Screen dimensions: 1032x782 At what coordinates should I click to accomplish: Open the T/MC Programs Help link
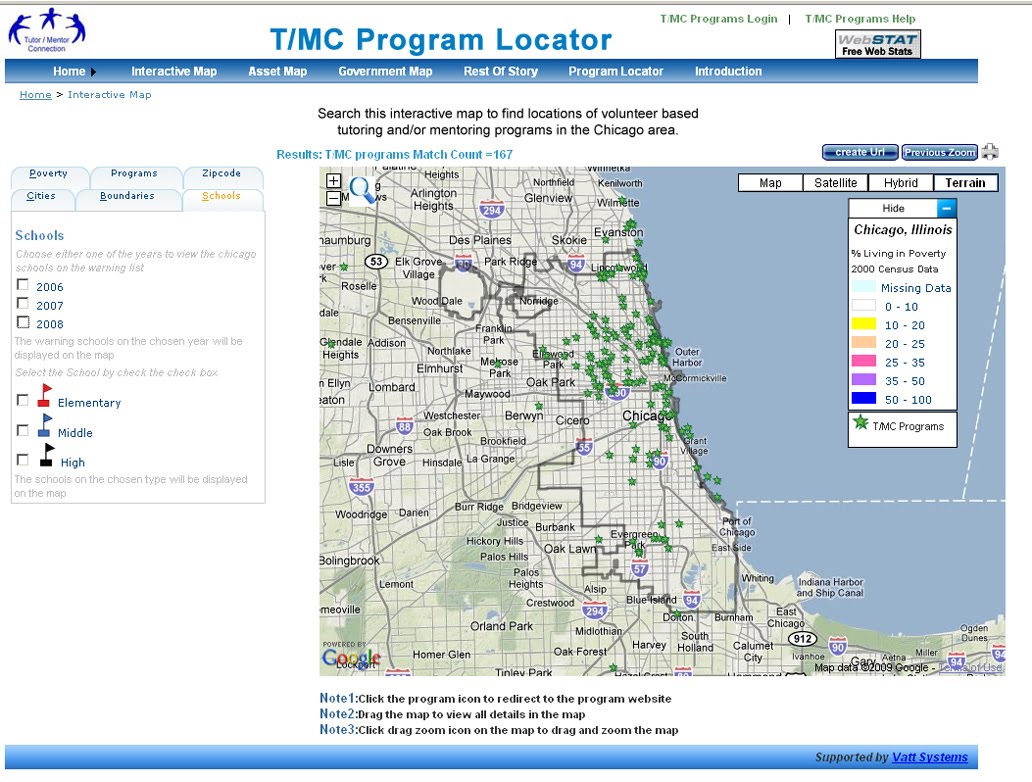pos(860,19)
